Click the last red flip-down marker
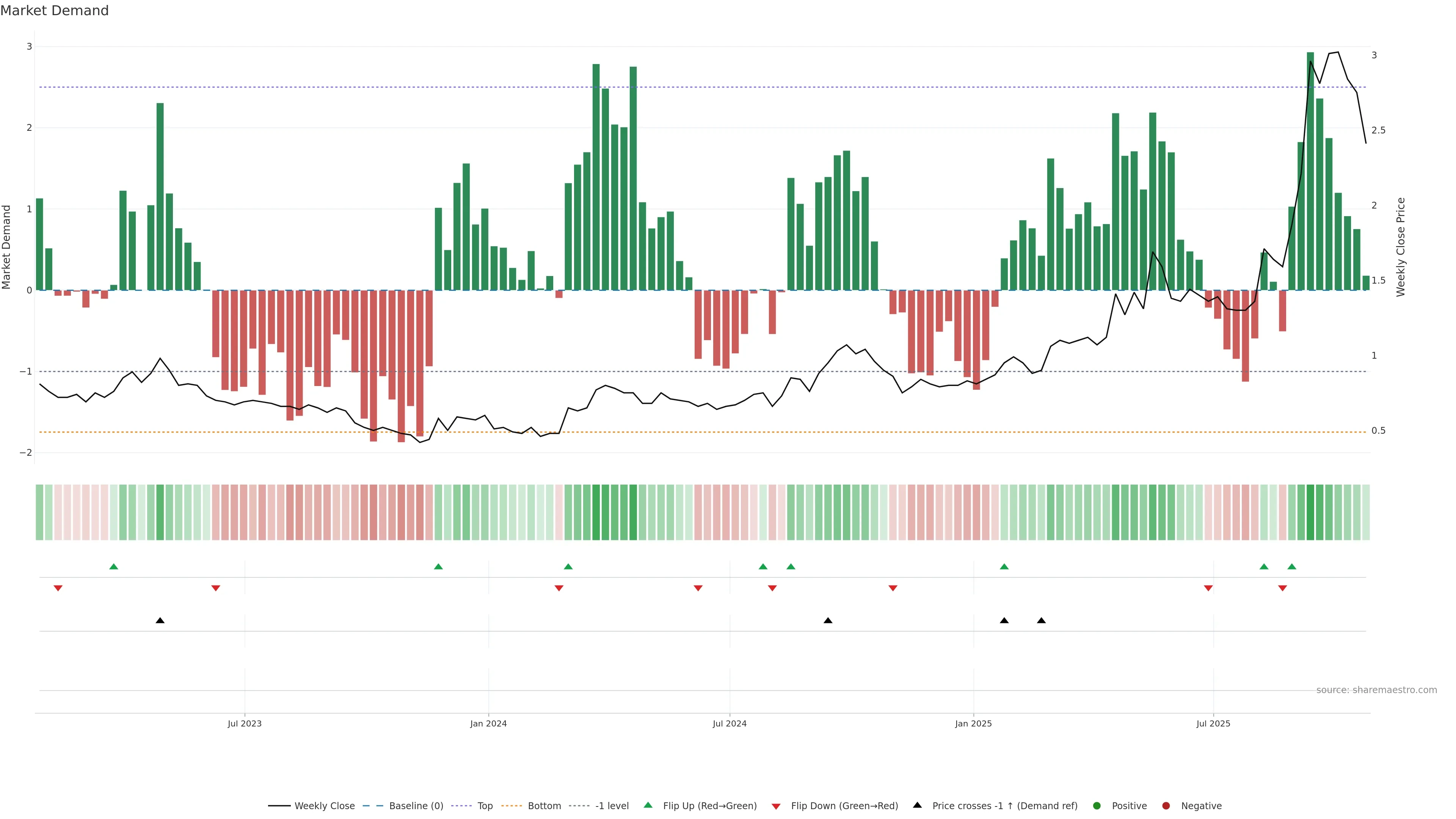 [x=1282, y=588]
